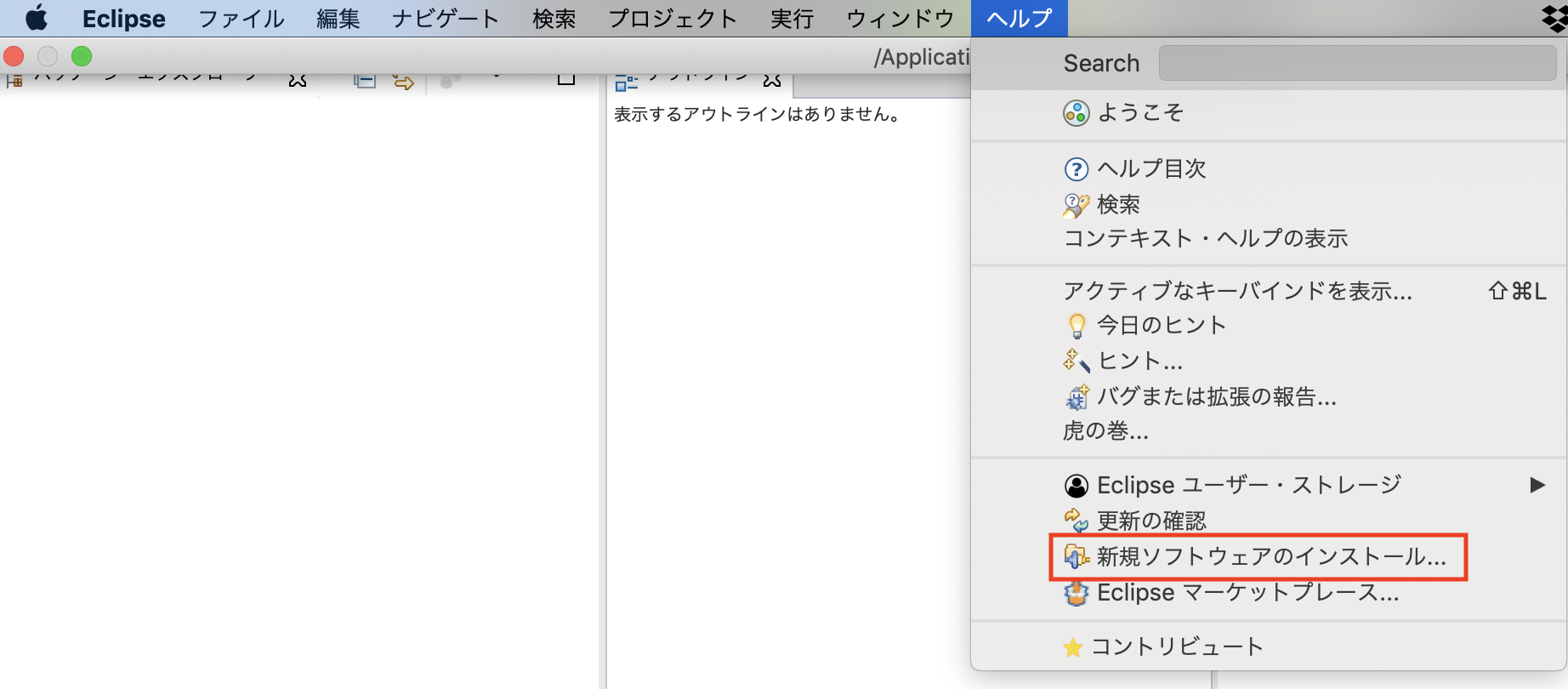Image resolution: width=1568 pixels, height=689 pixels.
Task: Click the Dropbox menu bar icon
Action: [1554, 18]
